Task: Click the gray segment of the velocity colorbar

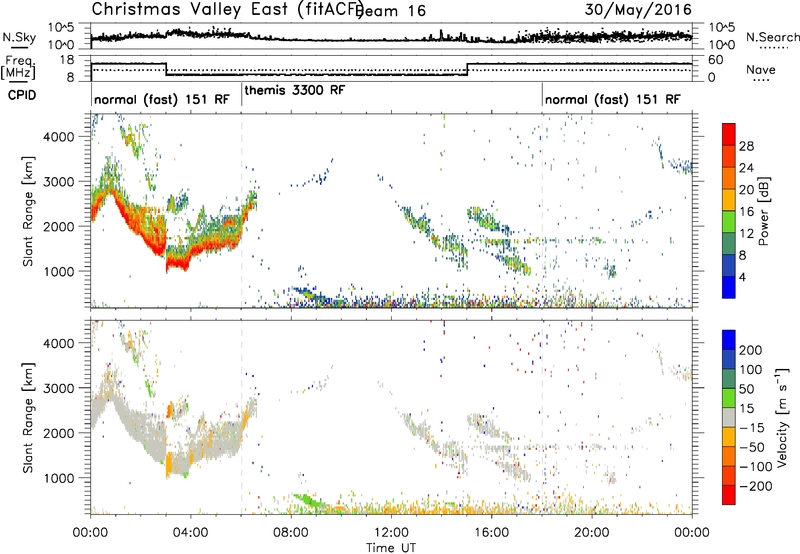Action: tap(729, 417)
